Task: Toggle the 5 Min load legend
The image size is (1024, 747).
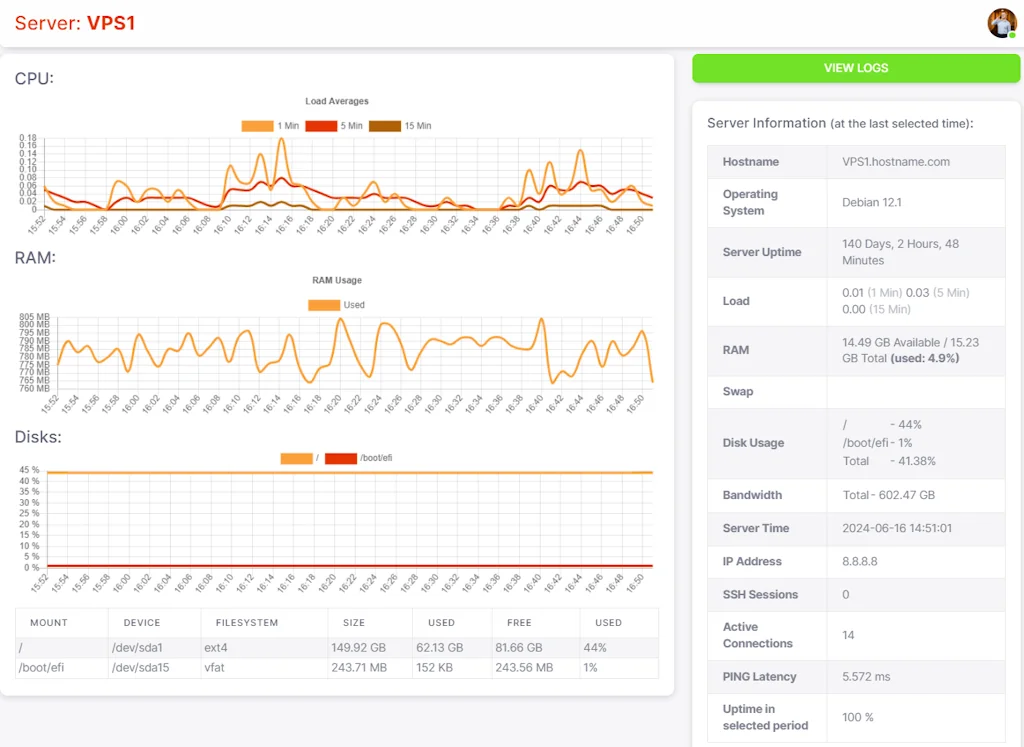Action: pos(333,126)
